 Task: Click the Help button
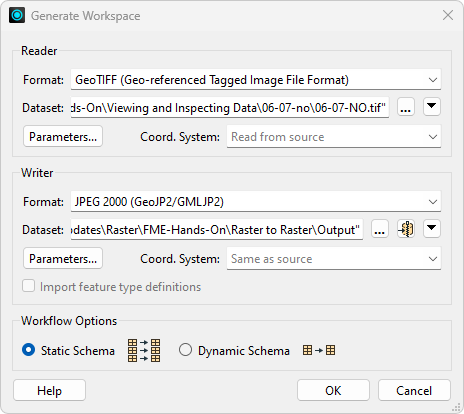(x=49, y=390)
